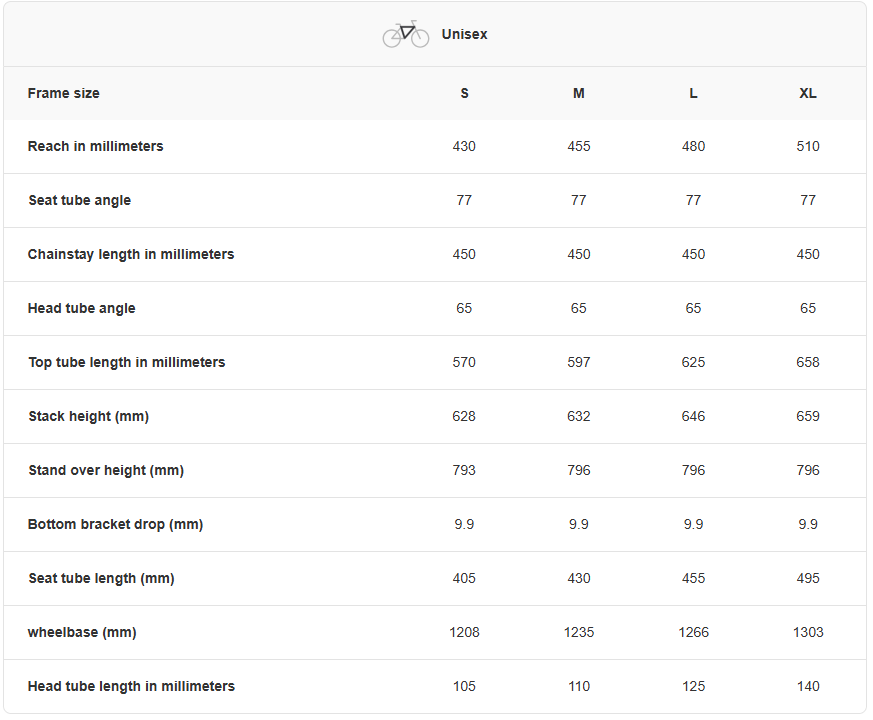Screen dimensions: 873x720
Task: Select the L frame size header
Action: [693, 93]
